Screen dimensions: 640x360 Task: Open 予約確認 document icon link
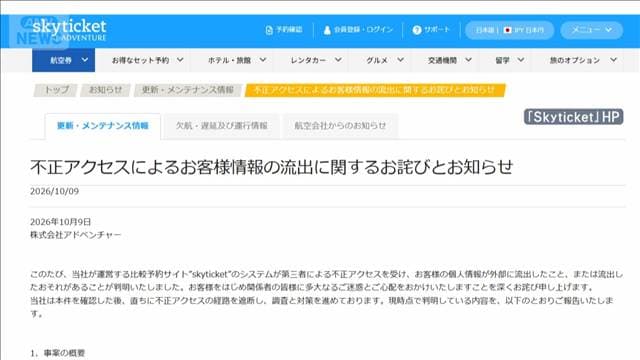point(269,30)
